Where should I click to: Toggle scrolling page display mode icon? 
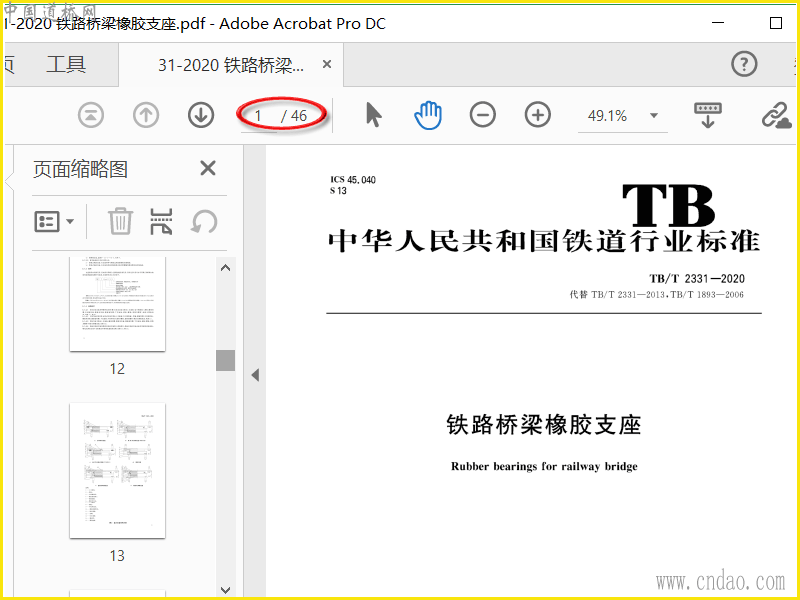coord(708,115)
